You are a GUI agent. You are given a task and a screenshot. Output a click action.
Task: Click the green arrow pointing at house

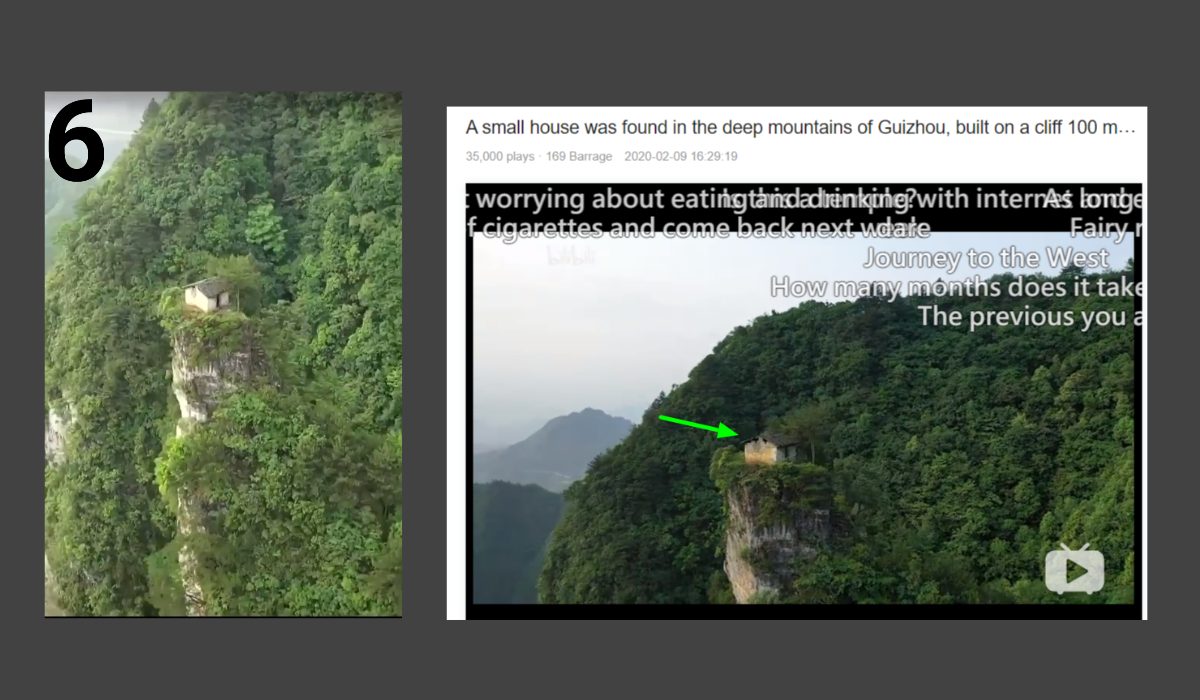click(x=698, y=426)
